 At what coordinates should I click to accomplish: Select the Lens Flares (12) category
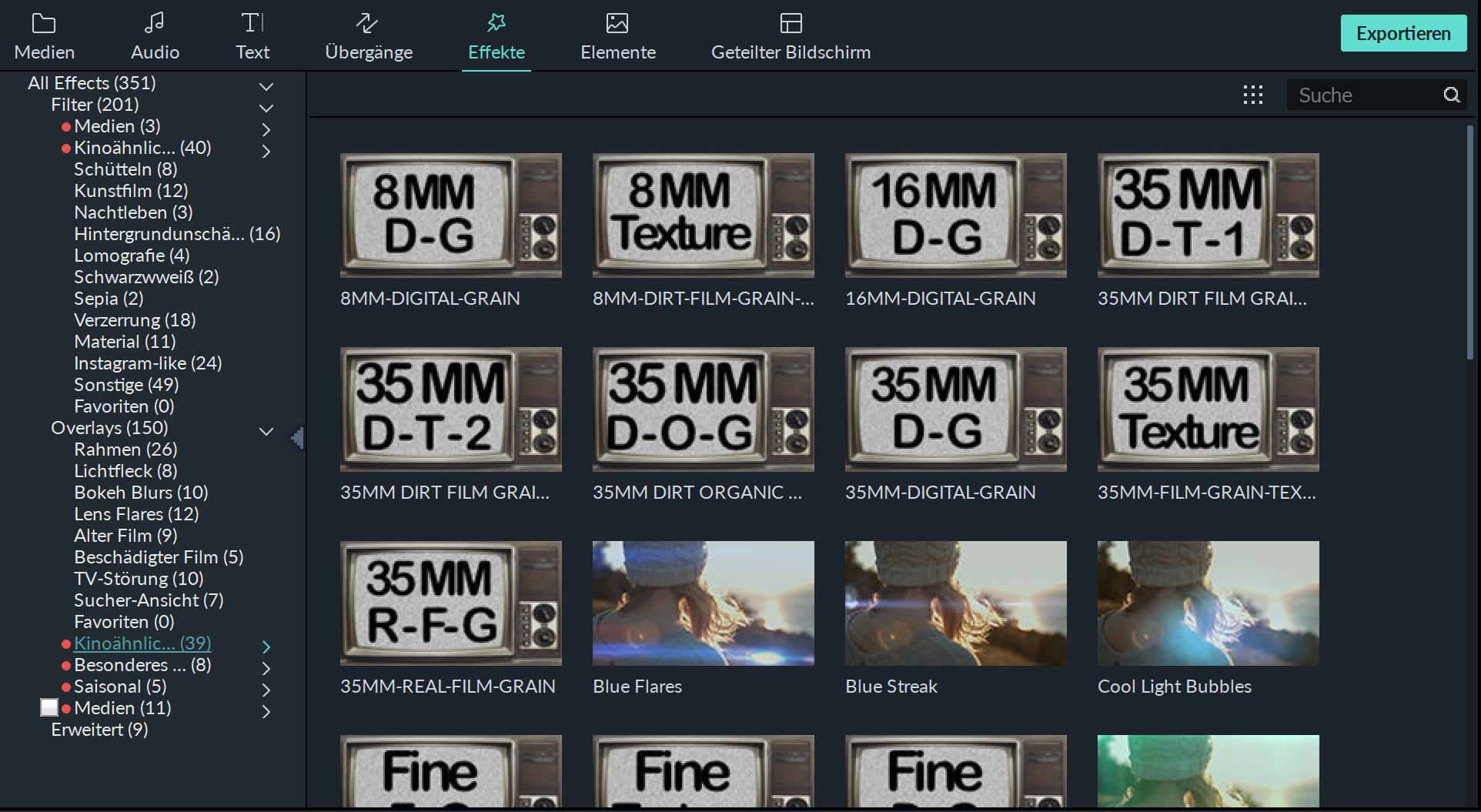pos(136,513)
